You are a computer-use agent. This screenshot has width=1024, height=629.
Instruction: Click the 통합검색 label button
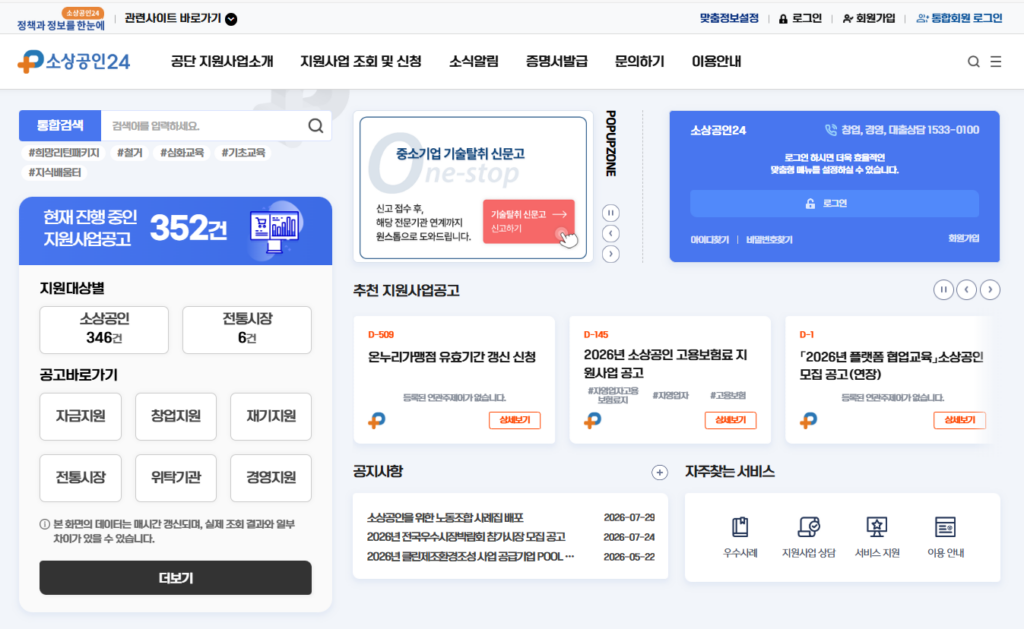(x=60, y=125)
